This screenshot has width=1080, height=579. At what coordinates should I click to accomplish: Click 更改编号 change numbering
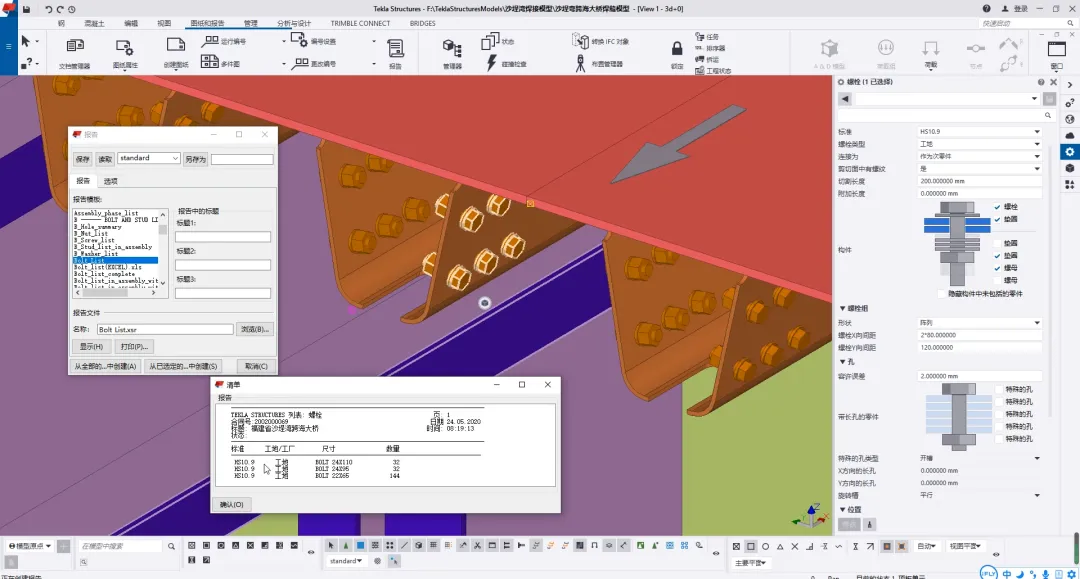click(313, 63)
